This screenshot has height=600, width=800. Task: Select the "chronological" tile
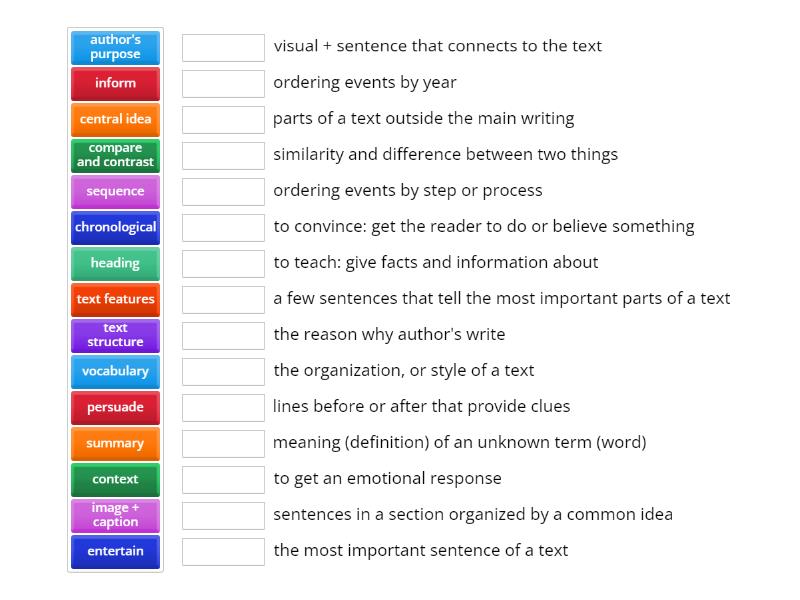pos(115,228)
